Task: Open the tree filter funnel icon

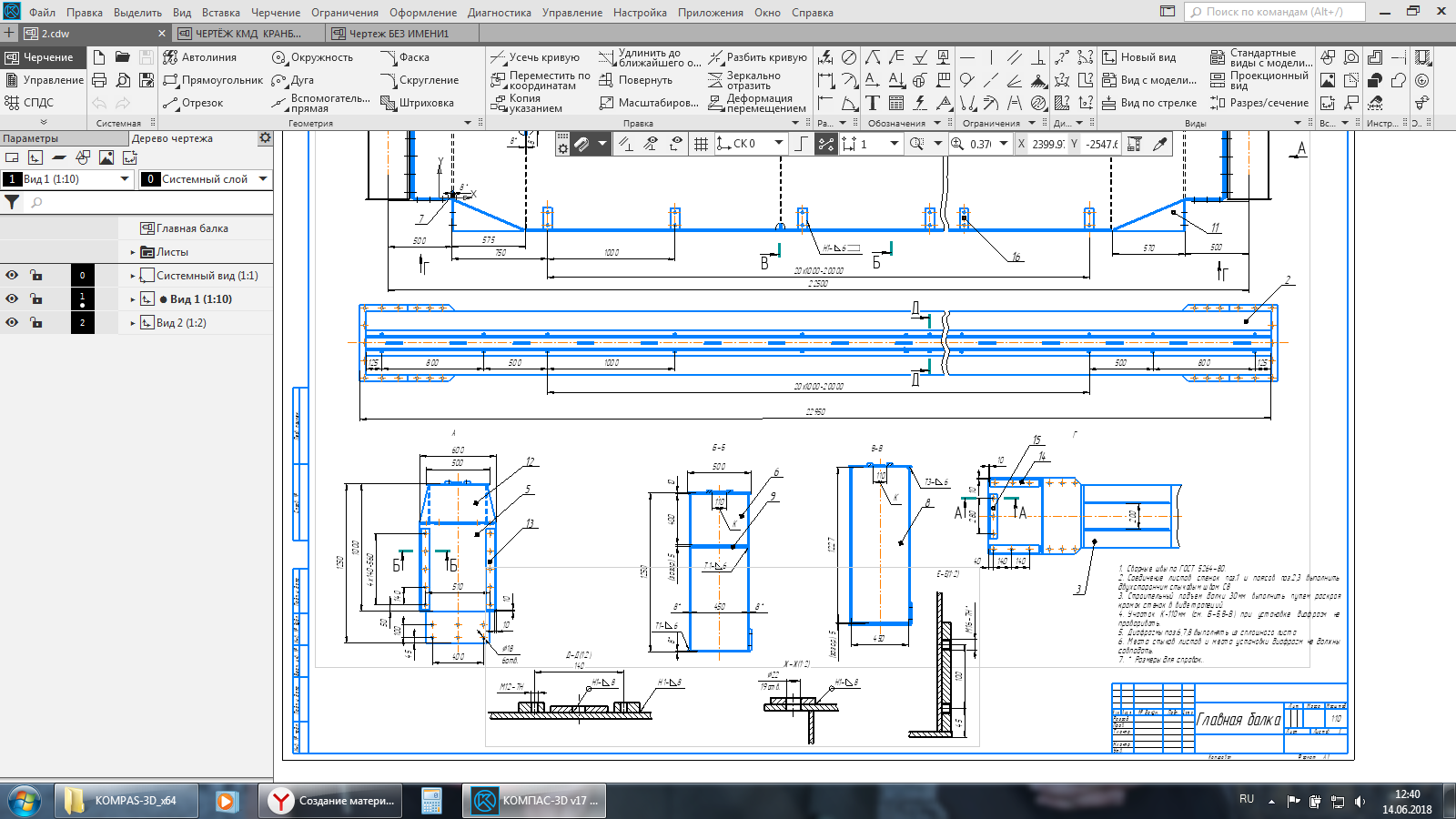Action: click(12, 203)
